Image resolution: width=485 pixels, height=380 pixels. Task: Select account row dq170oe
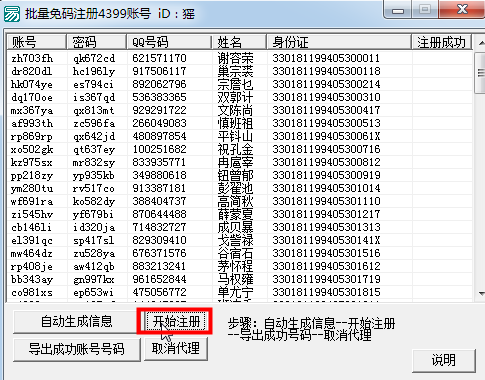[x=239, y=97]
